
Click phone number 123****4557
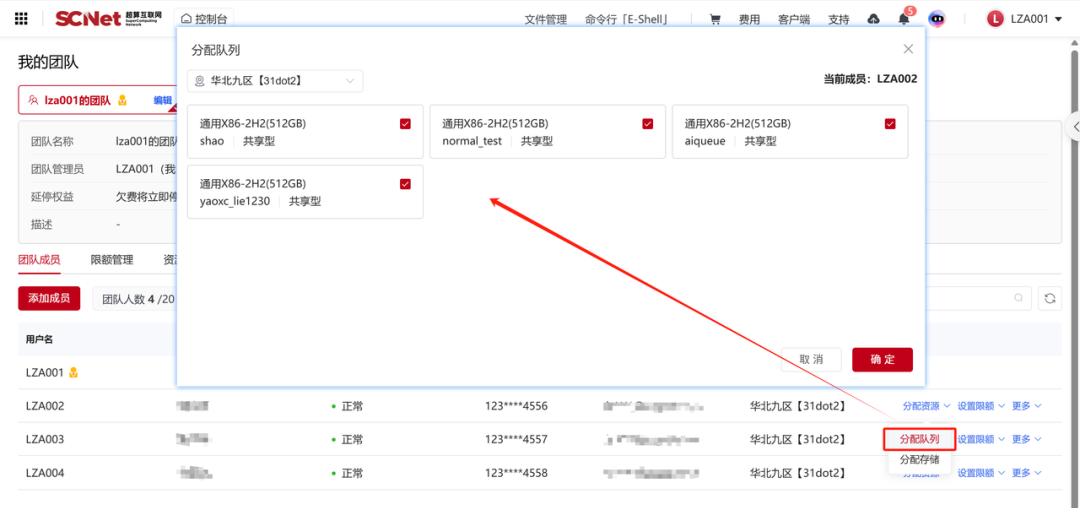click(516, 439)
